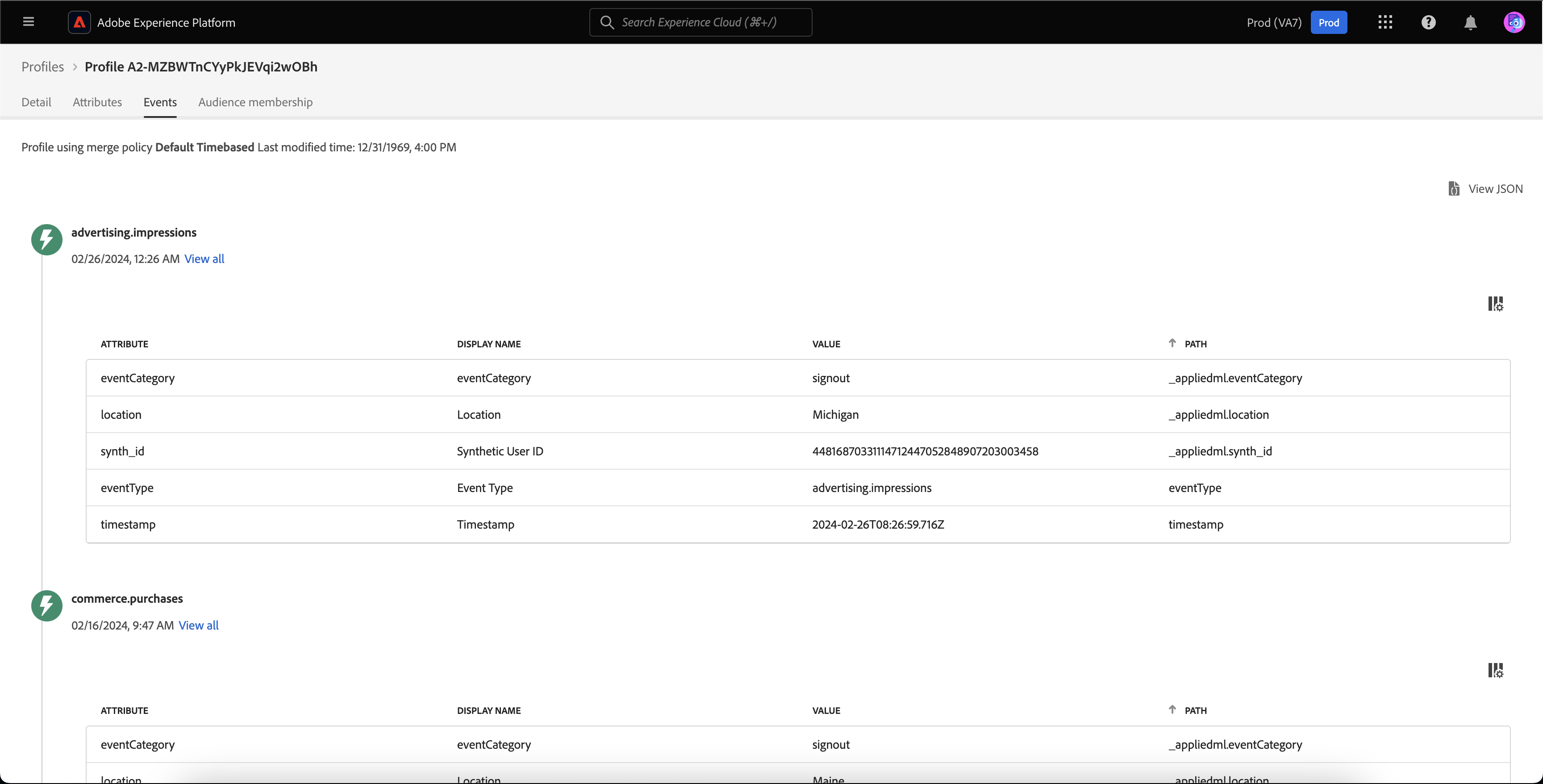Click the commerce.purchases event lightning icon

(47, 605)
